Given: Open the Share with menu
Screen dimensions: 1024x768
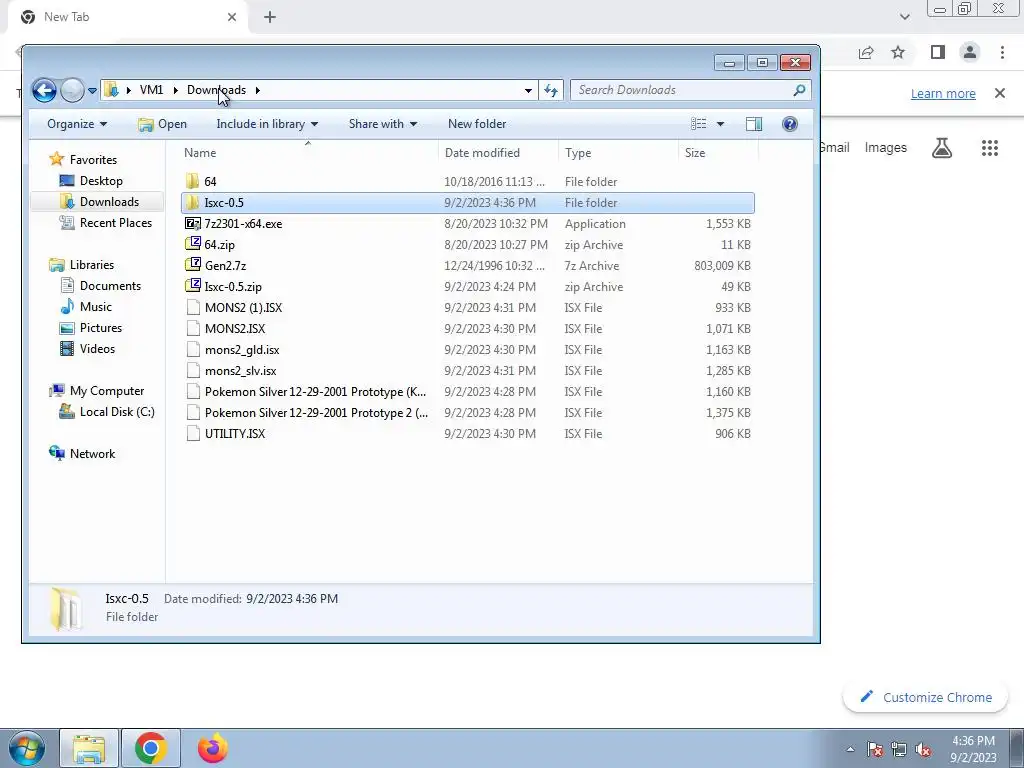Looking at the screenshot, I should [383, 124].
